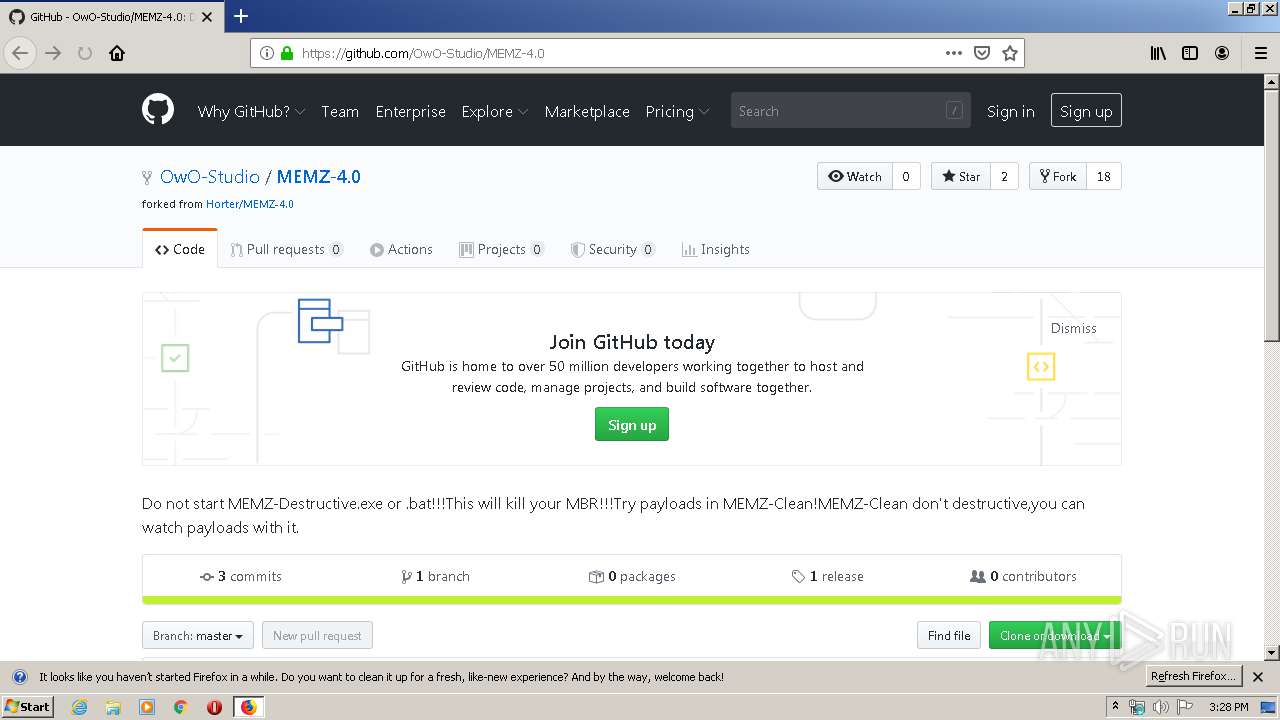Bookmark this page with the star icon
1280x720 pixels.
[1010, 53]
